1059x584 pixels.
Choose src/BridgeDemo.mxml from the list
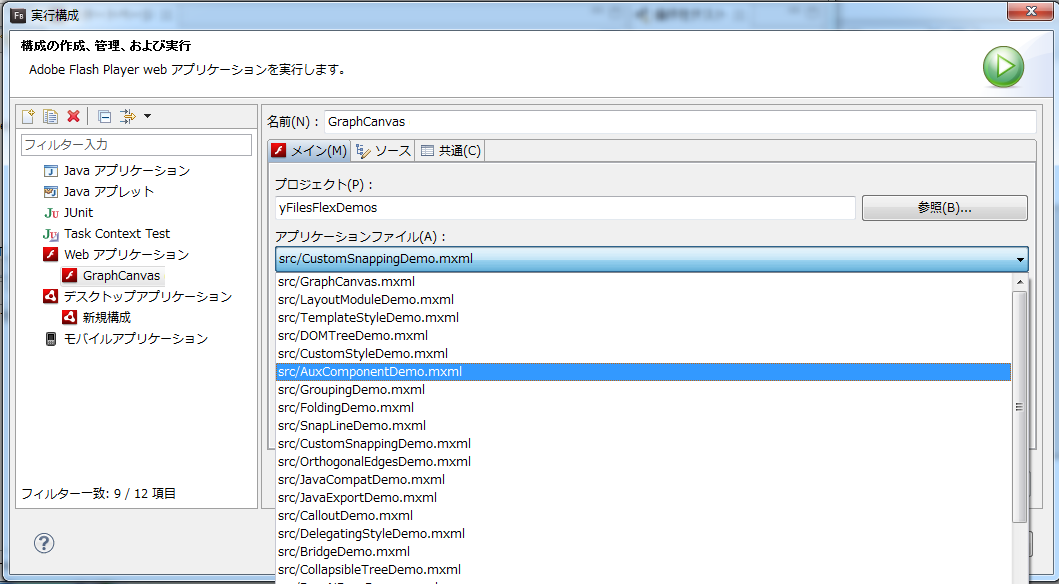(x=643, y=552)
